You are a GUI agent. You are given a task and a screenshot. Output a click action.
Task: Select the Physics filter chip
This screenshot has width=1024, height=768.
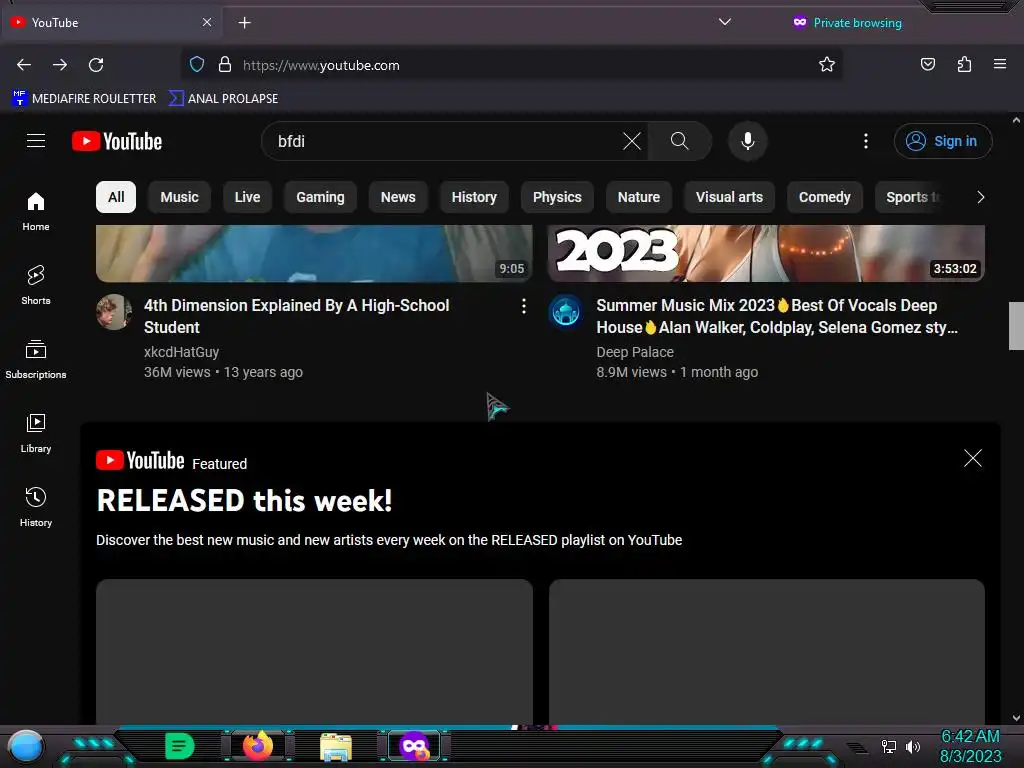[x=557, y=197]
